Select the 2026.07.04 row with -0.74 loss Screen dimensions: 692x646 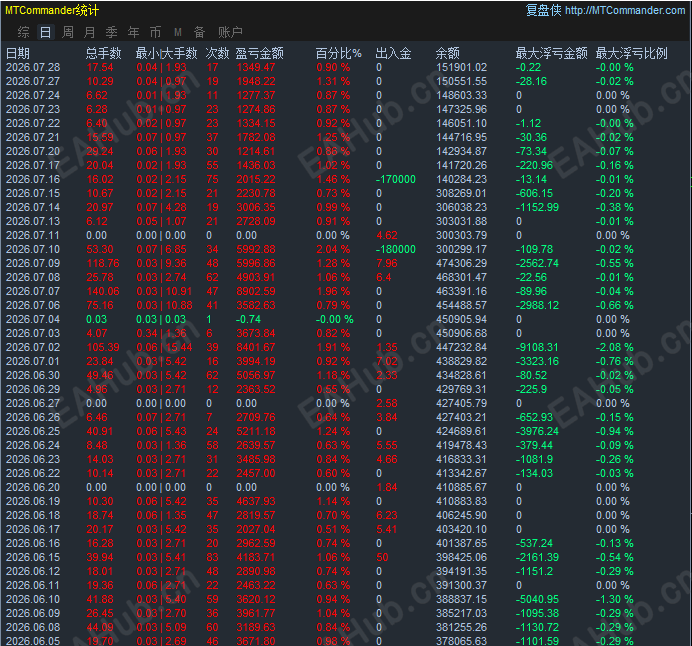tap(345, 319)
